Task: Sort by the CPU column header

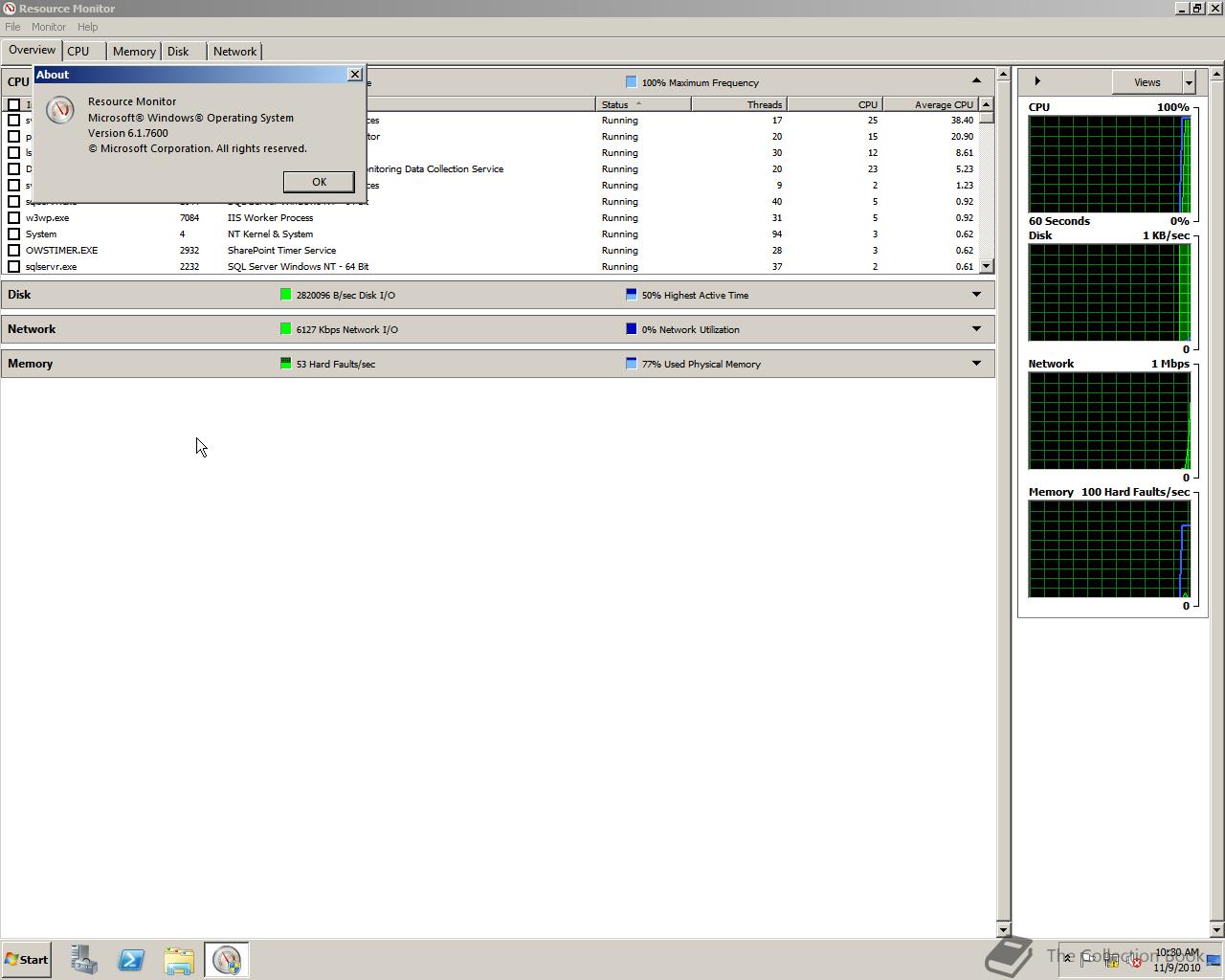Action: click(x=834, y=104)
